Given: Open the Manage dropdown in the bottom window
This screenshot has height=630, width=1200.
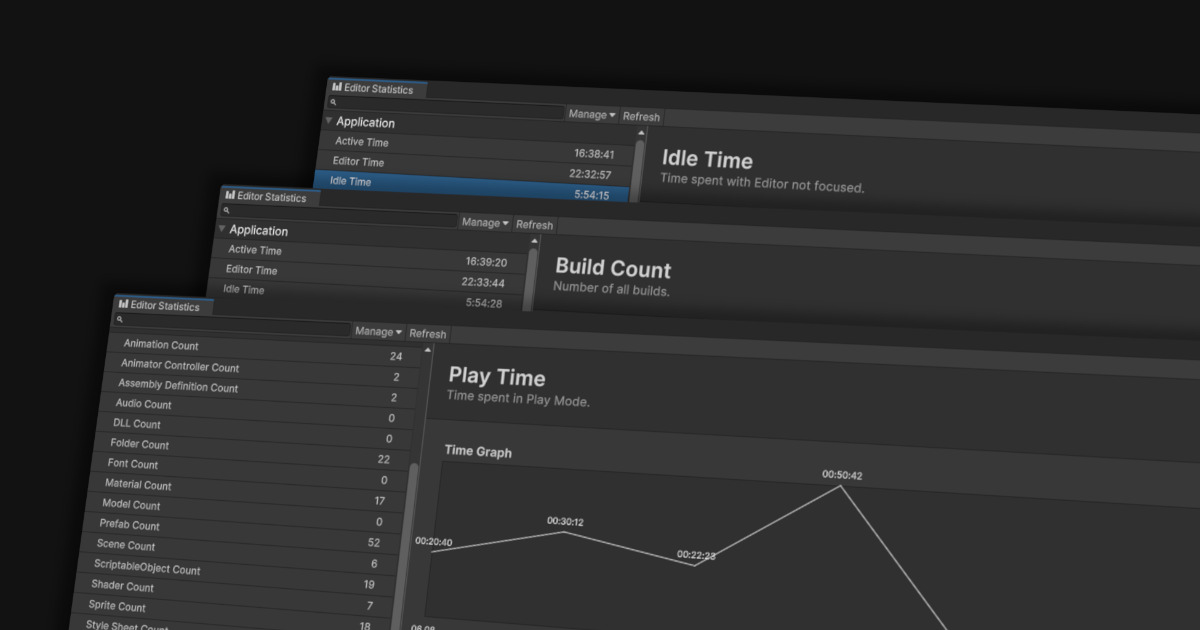Looking at the screenshot, I should 377,331.
